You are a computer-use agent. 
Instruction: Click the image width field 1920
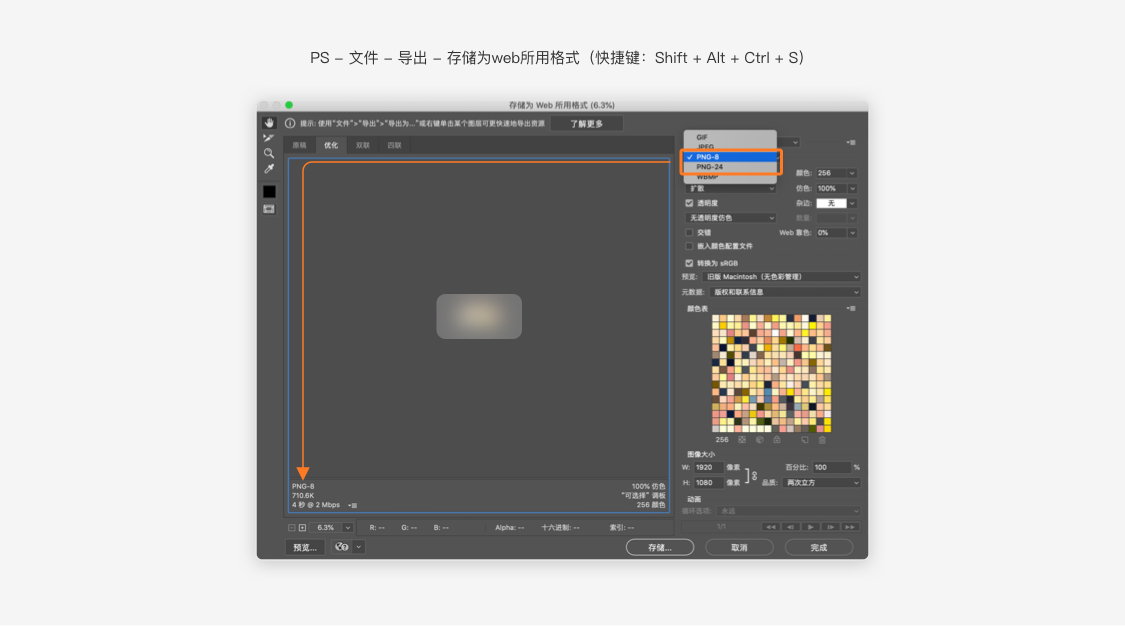[708, 468]
